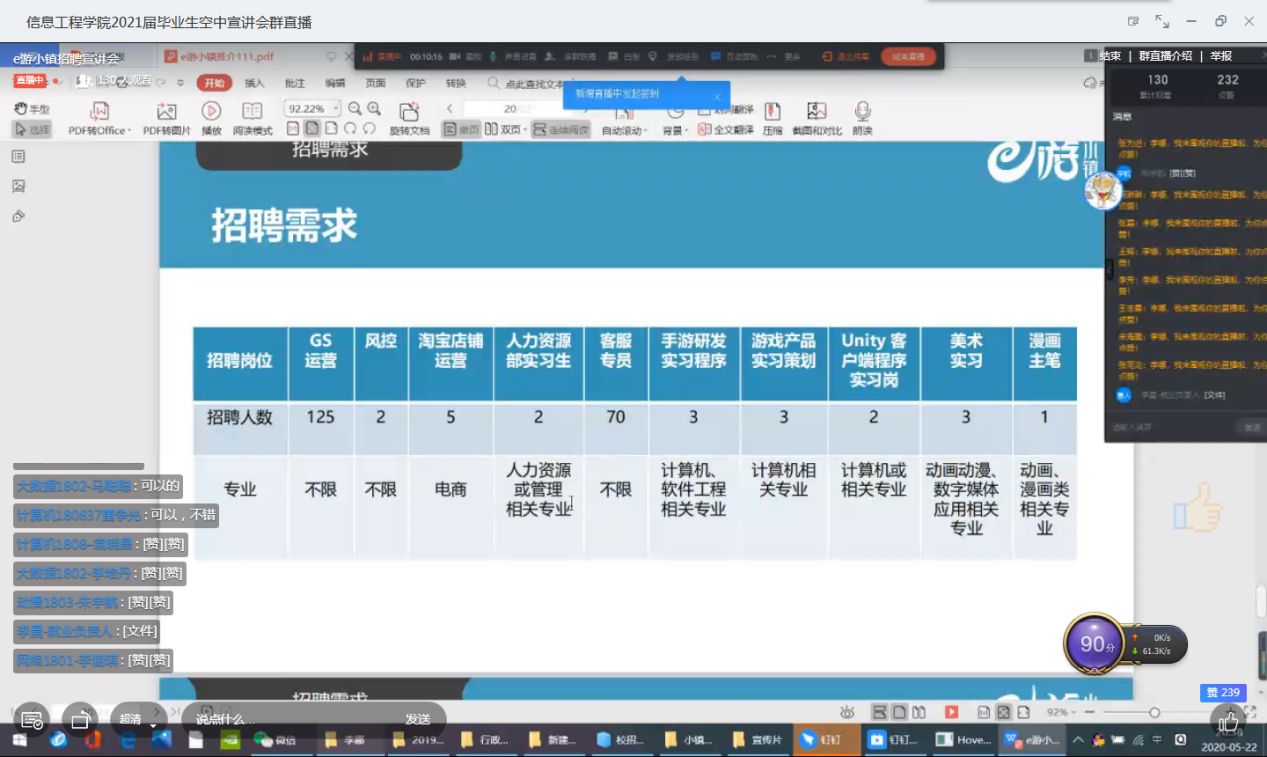
Task: Switch to 双页 double page view
Action: pos(506,129)
